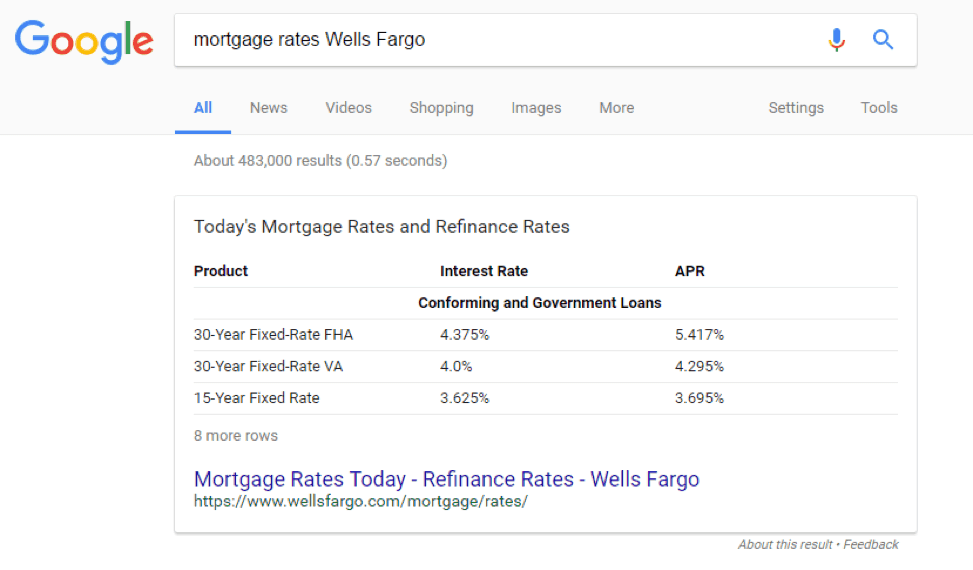Expand the More search categories menu
973x570 pixels.
[616, 108]
